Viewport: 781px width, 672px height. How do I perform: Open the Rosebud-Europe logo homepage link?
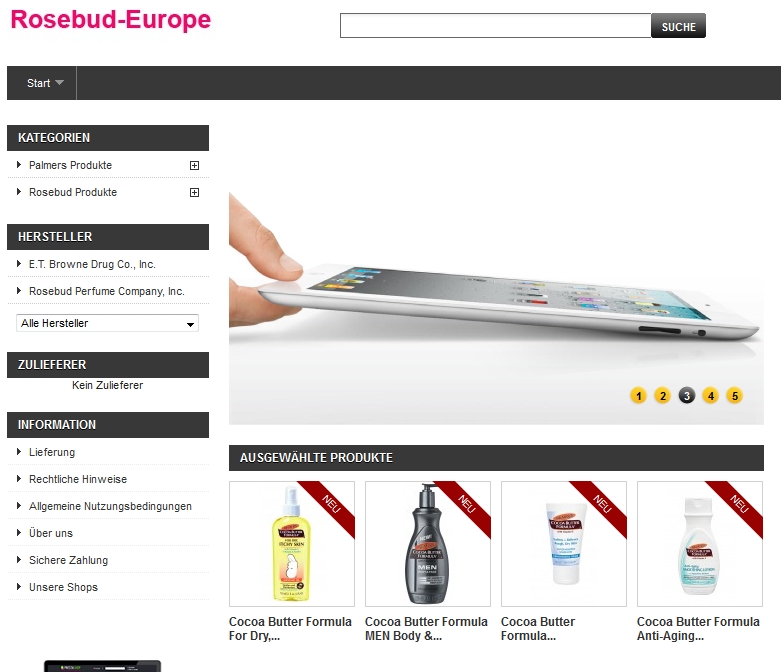111,20
